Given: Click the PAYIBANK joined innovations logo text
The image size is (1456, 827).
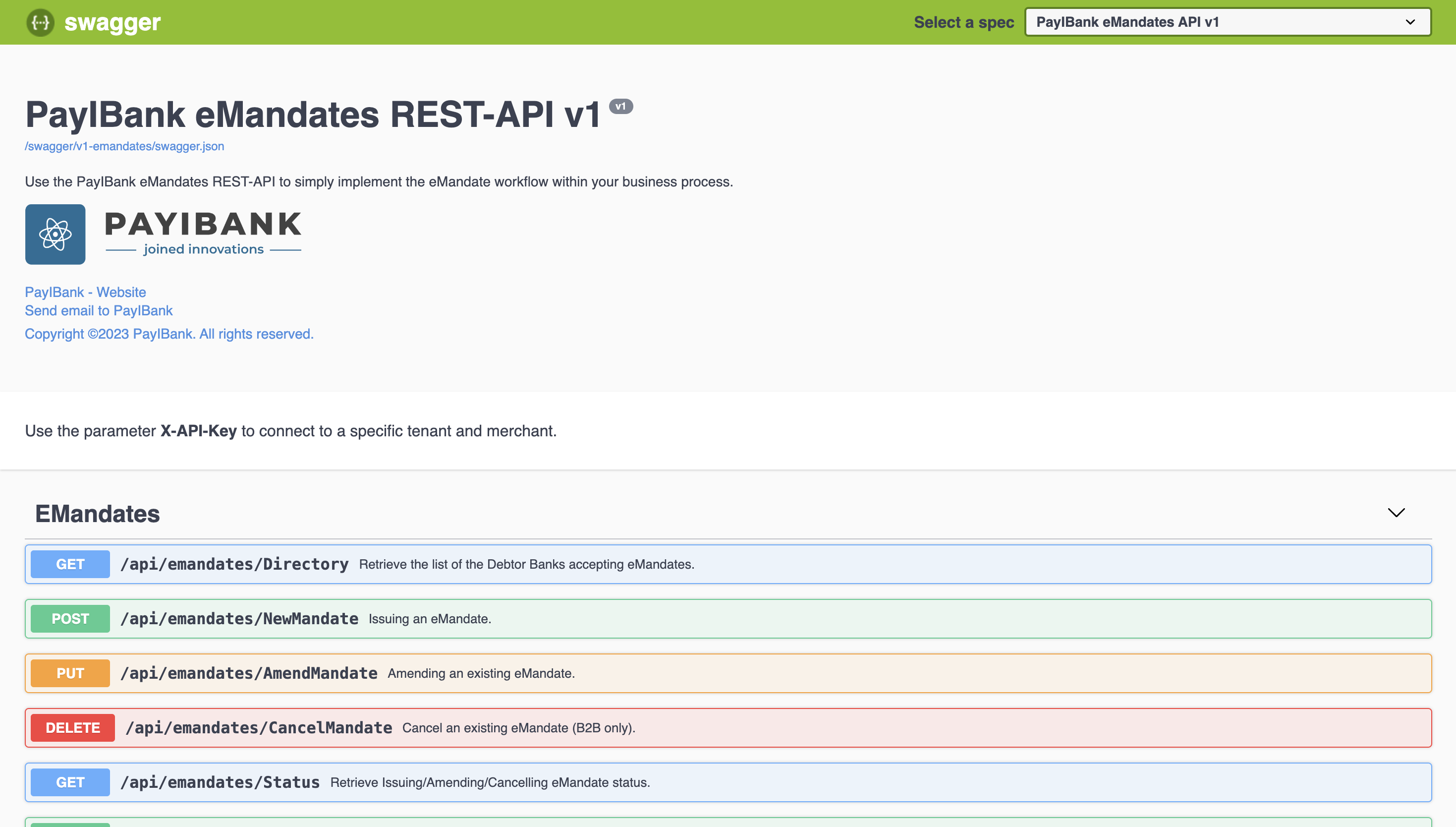Looking at the screenshot, I should point(203,233).
